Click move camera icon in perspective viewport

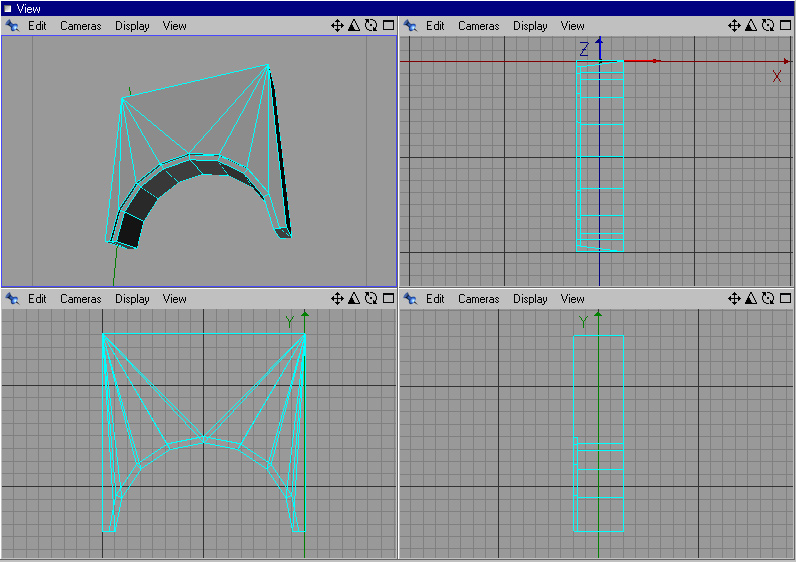pos(337,25)
